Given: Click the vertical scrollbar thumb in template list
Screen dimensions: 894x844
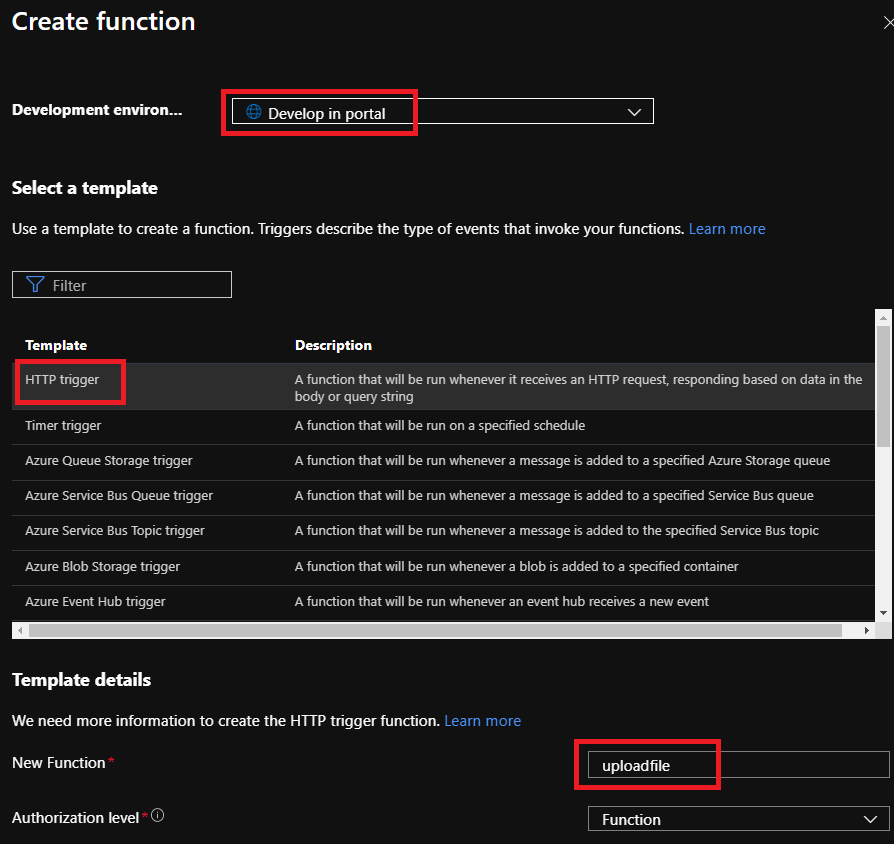Looking at the screenshot, I should [x=883, y=386].
